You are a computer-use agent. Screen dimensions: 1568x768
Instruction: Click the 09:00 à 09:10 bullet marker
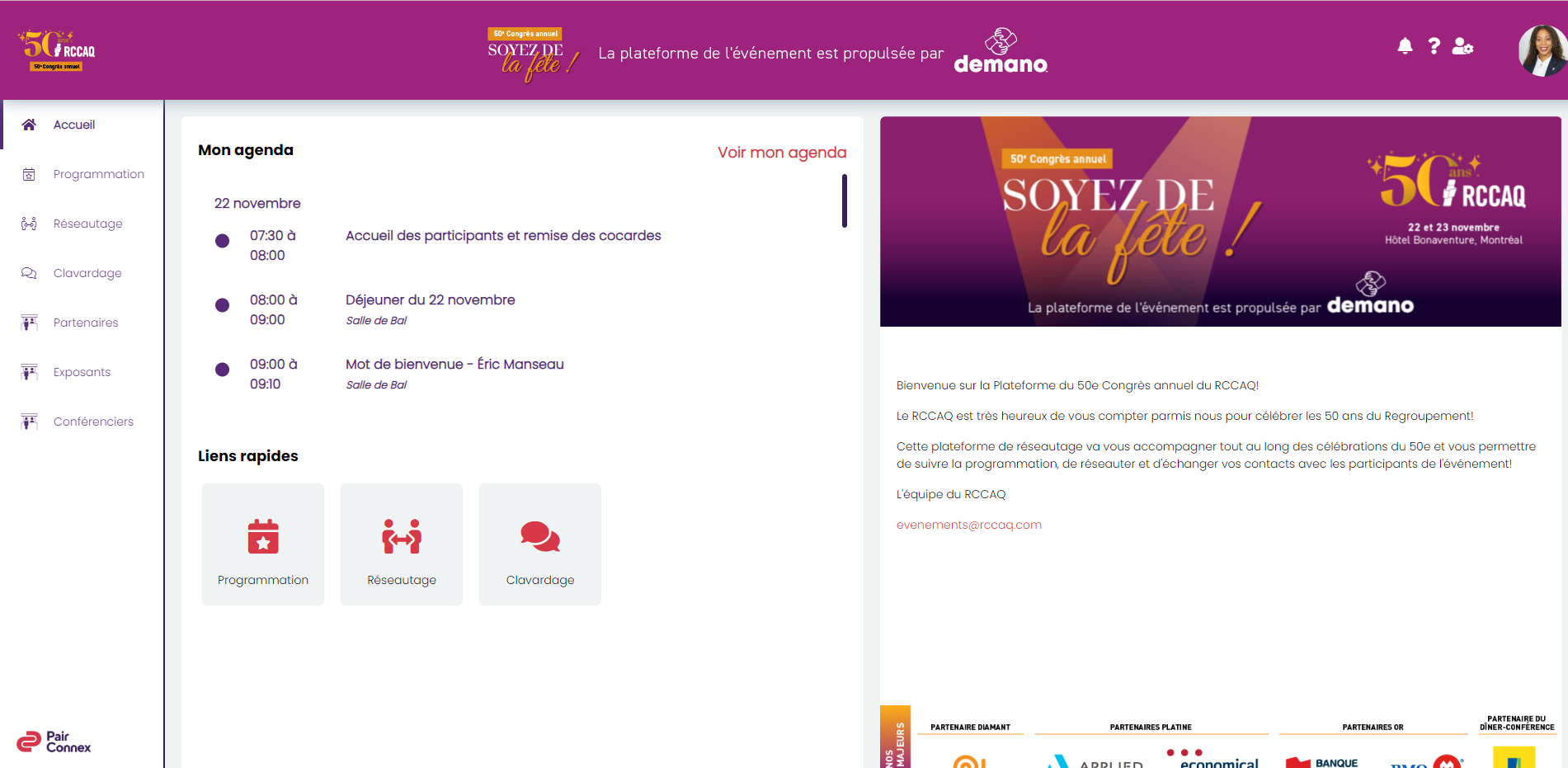coord(222,370)
